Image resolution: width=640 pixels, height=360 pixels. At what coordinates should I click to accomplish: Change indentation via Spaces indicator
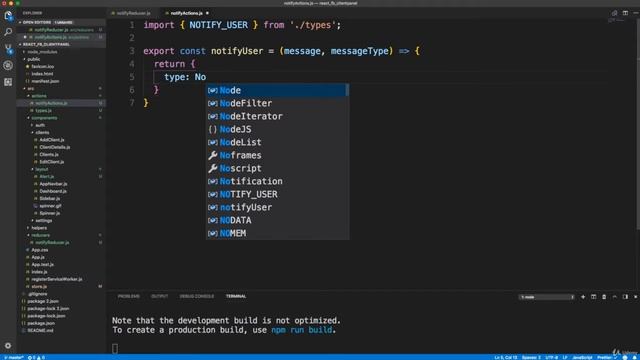click(531, 358)
